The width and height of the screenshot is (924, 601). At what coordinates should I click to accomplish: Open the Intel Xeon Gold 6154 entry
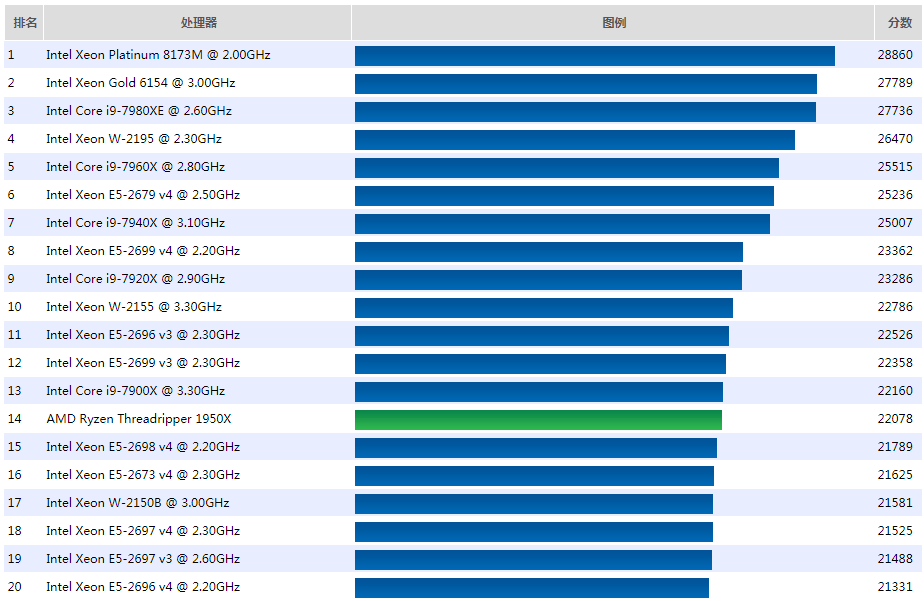coord(140,83)
